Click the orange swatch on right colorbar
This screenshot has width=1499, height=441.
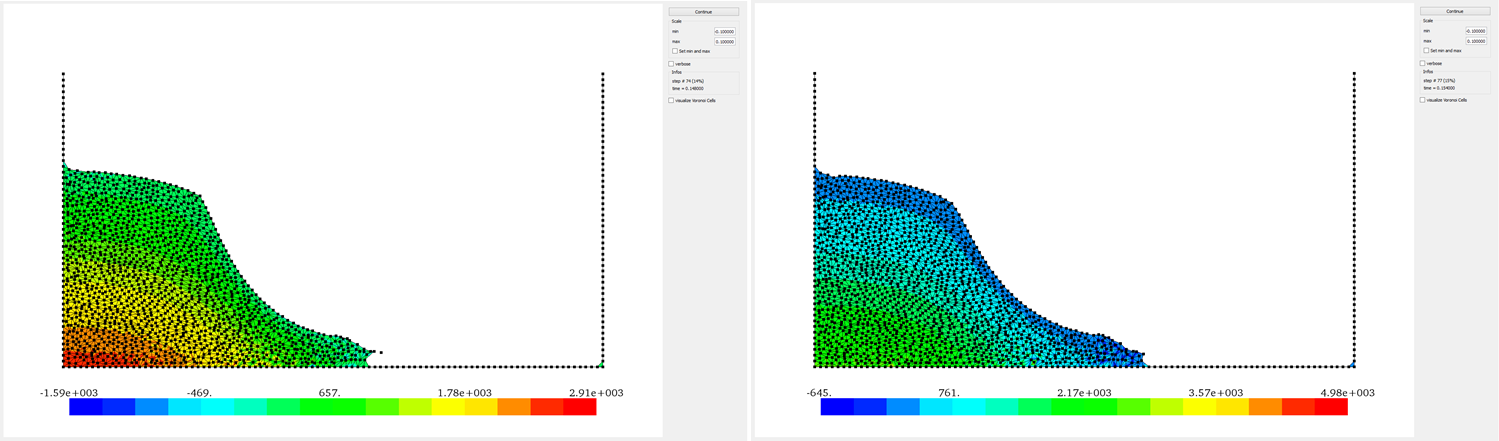[x=1265, y=407]
